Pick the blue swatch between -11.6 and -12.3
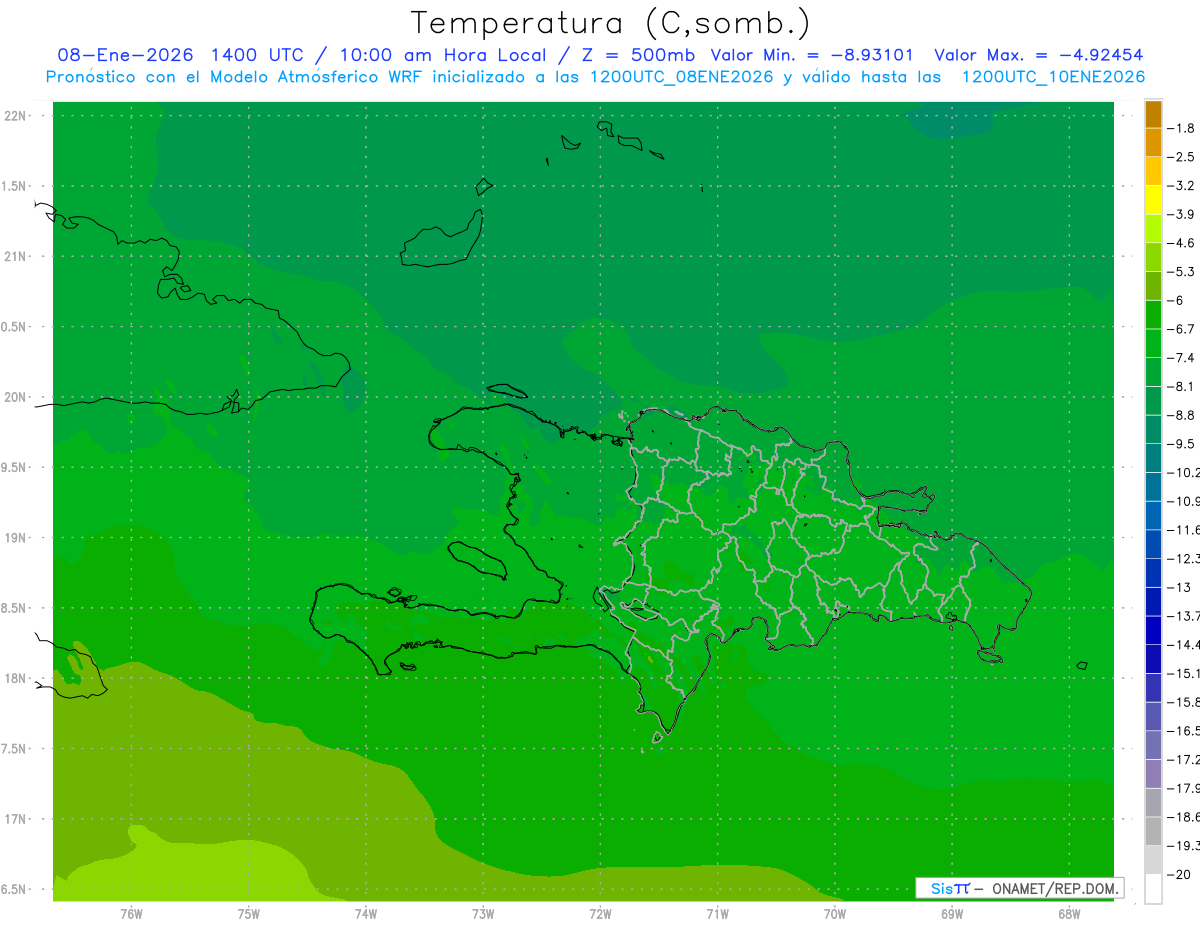 pyautogui.click(x=1153, y=544)
